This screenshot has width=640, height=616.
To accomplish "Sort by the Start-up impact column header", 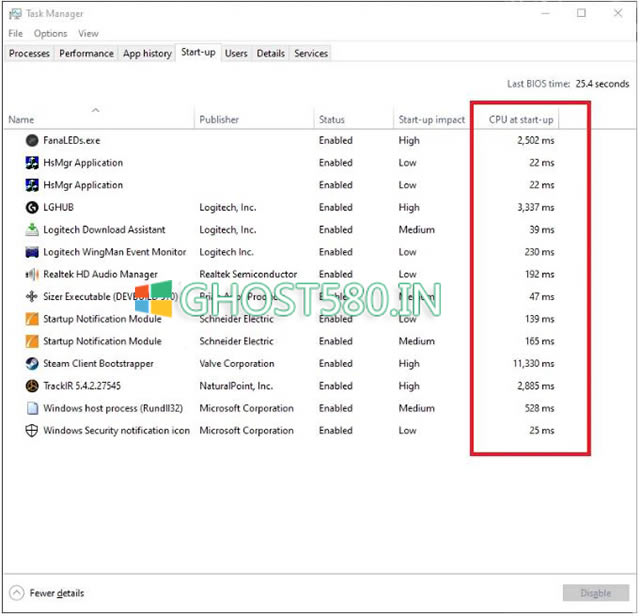I will click(x=432, y=120).
